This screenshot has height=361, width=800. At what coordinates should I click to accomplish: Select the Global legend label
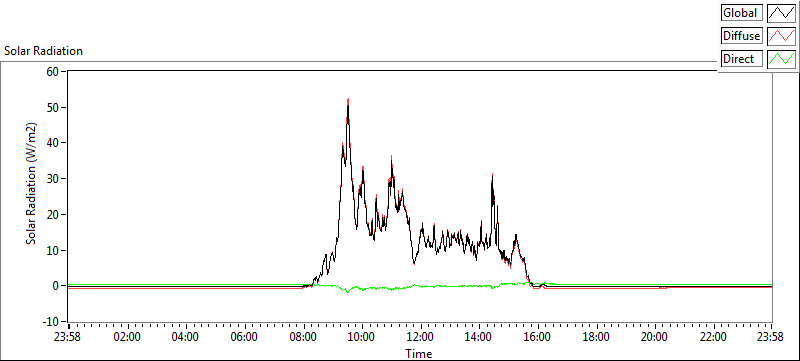point(742,13)
